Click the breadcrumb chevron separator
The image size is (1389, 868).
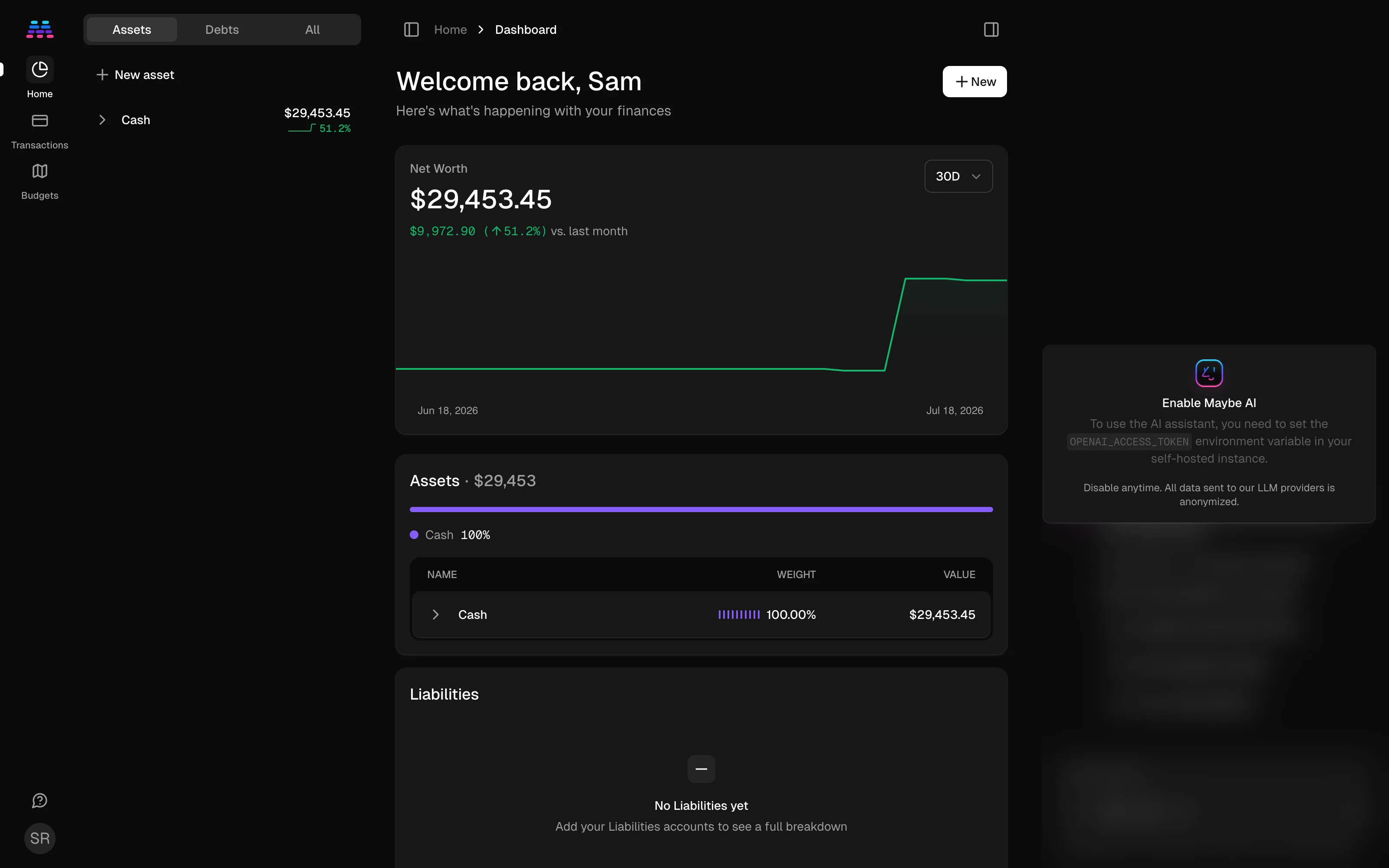481,29
